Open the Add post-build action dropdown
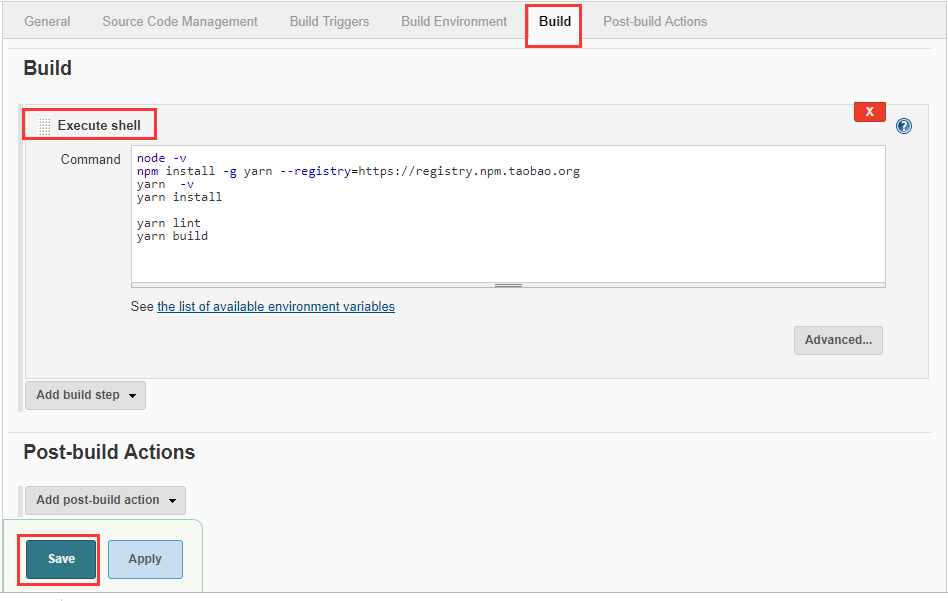This screenshot has width=948, height=601. click(105, 500)
